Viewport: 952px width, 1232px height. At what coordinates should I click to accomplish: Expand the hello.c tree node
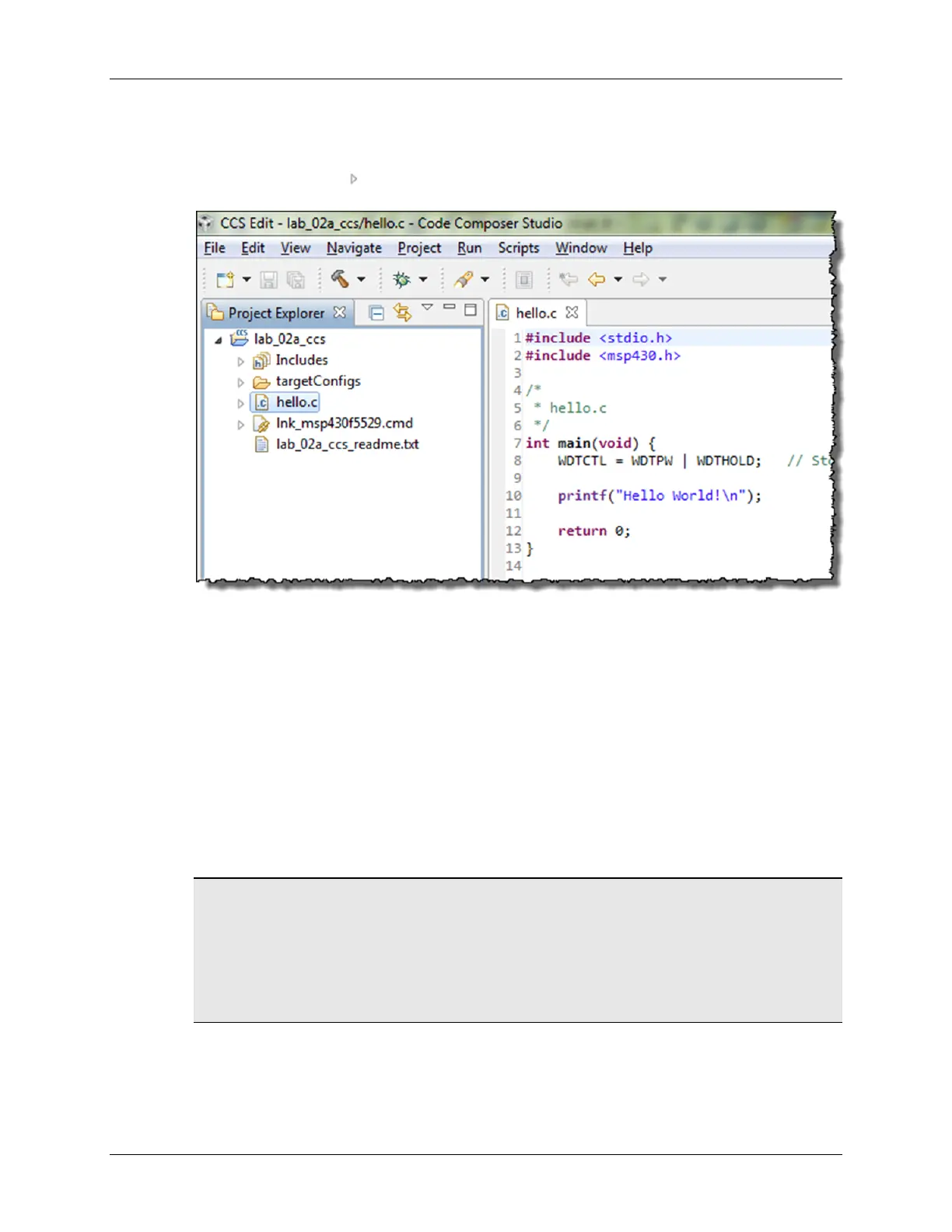[x=241, y=404]
